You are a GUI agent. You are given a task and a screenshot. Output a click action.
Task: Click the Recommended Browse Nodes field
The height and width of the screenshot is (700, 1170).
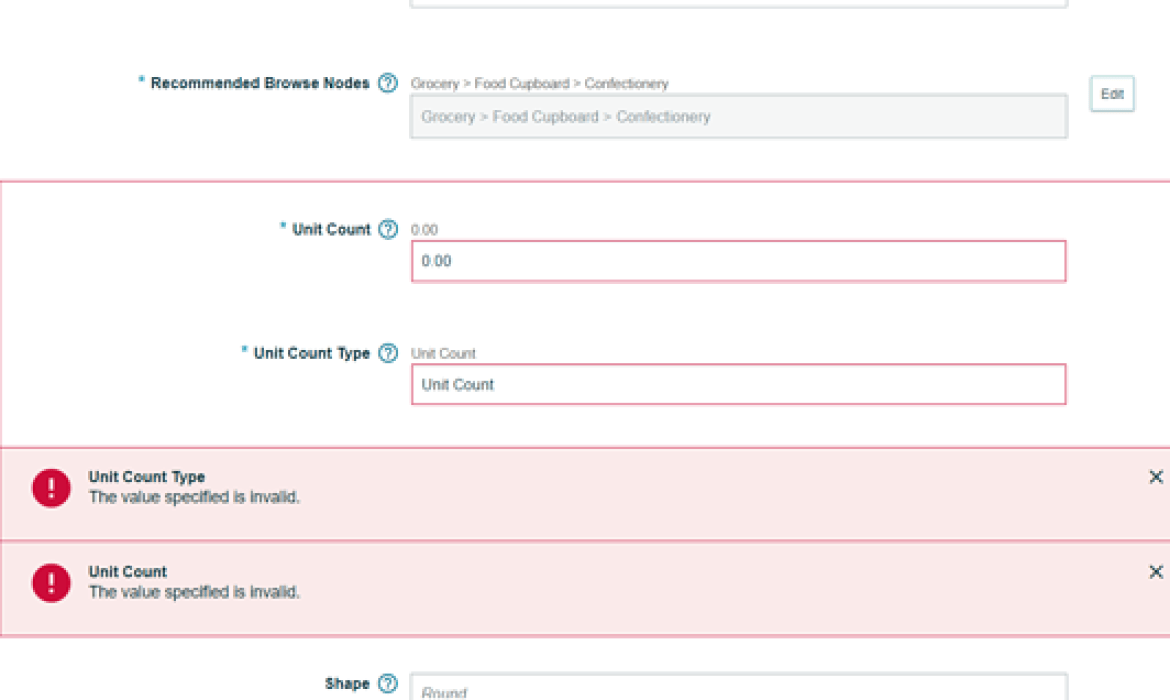pyautogui.click(x=739, y=116)
